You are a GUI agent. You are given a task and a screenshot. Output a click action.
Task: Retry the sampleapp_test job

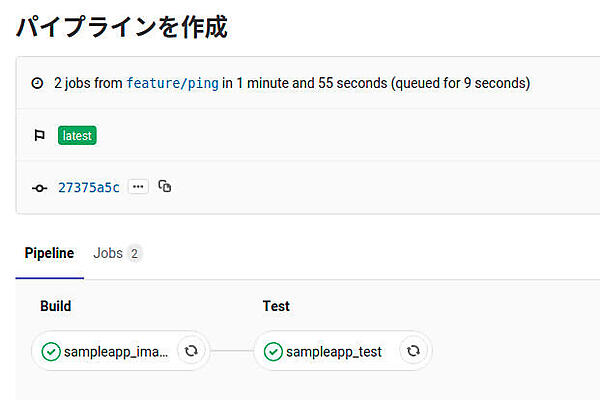coord(413,351)
